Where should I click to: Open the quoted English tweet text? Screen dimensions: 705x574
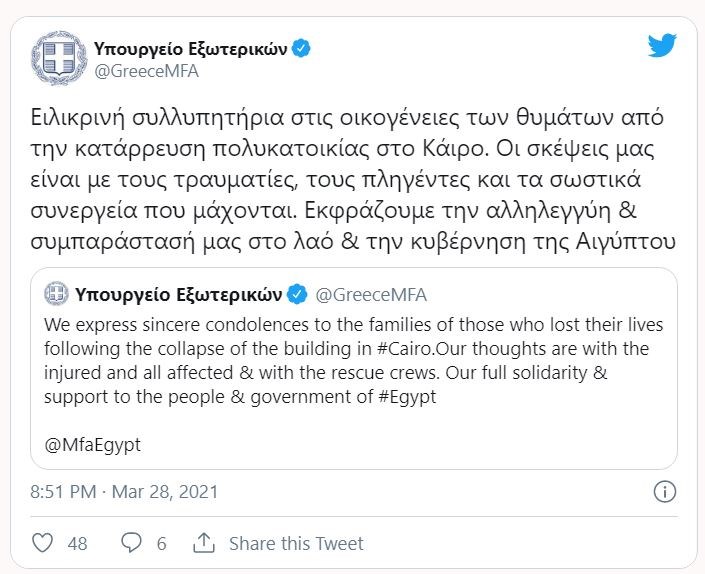pyautogui.click(x=342, y=360)
